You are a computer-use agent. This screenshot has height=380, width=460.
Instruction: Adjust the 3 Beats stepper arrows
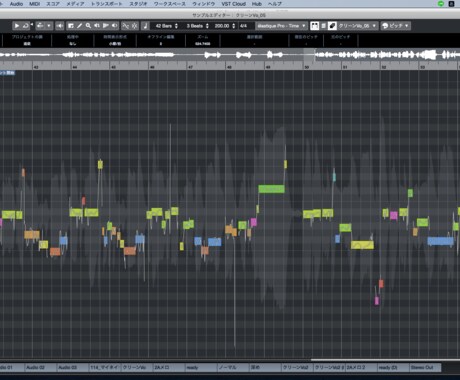click(x=207, y=26)
